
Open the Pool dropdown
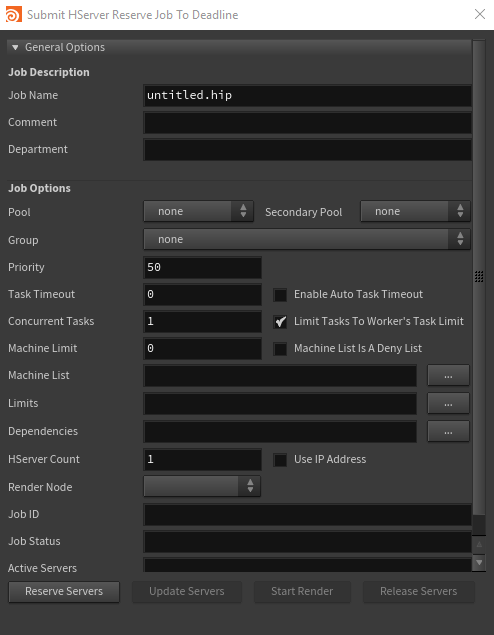pyautogui.click(x=199, y=211)
